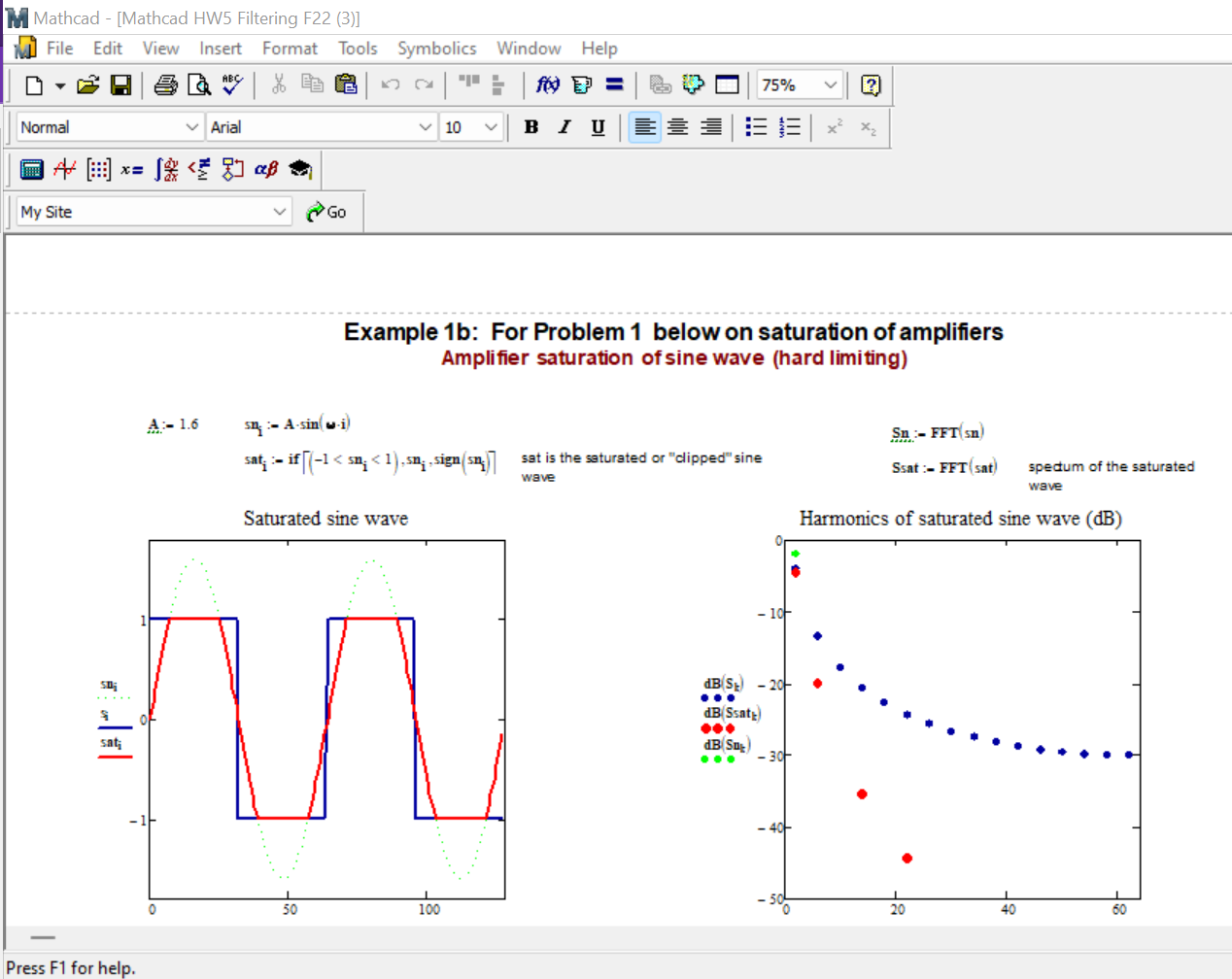
Task: Open the Arial font dropdown
Action: click(426, 126)
